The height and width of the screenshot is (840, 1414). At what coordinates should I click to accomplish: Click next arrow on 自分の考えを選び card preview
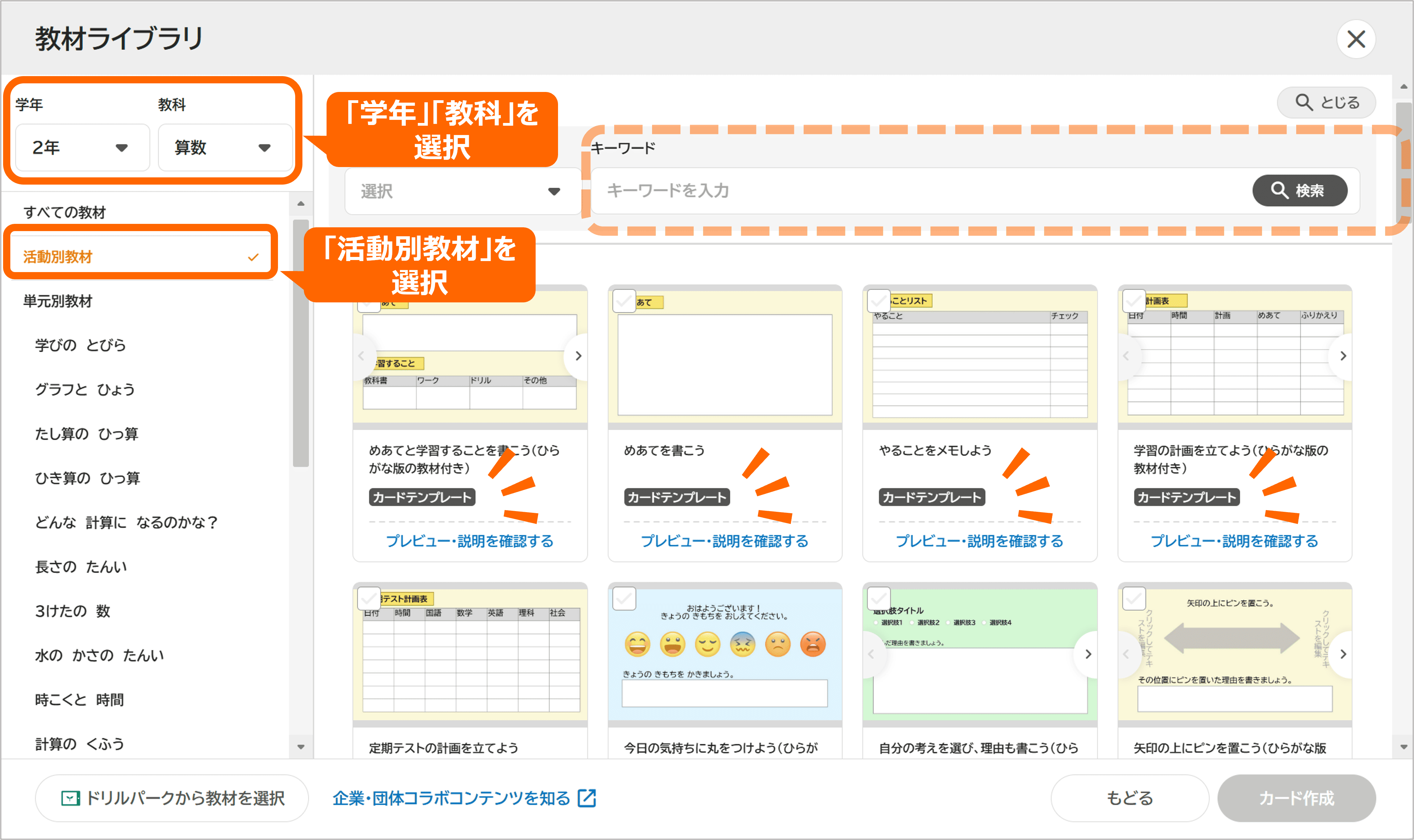pos(1087,654)
